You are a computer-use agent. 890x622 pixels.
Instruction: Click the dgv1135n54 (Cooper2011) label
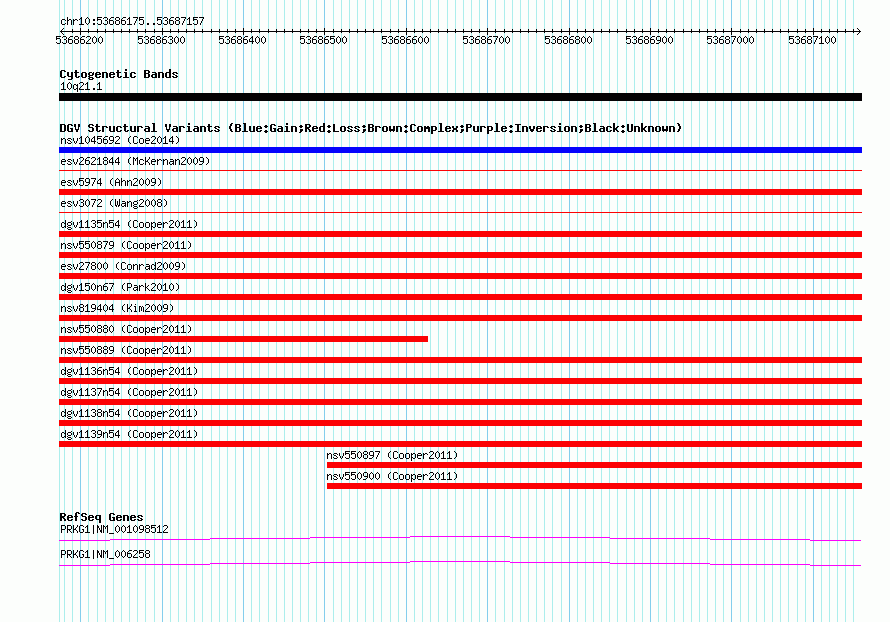(129, 224)
